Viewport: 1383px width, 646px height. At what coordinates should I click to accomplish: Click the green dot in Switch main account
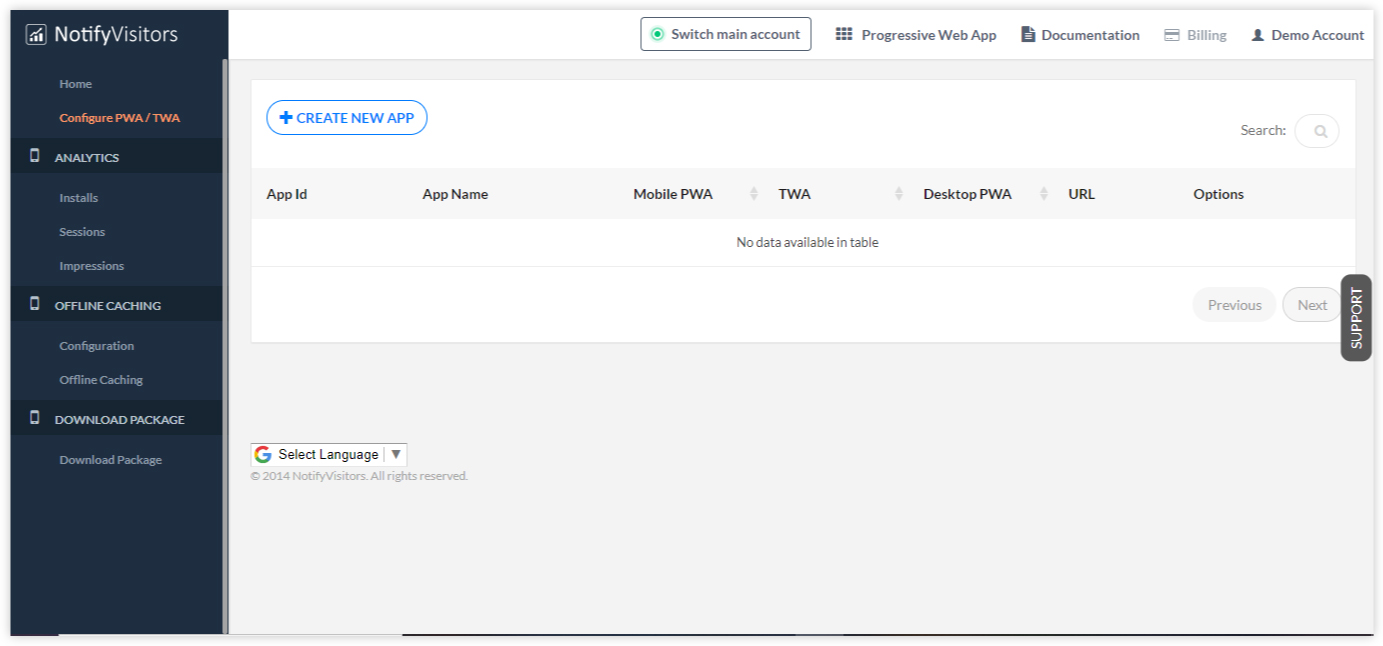(657, 34)
